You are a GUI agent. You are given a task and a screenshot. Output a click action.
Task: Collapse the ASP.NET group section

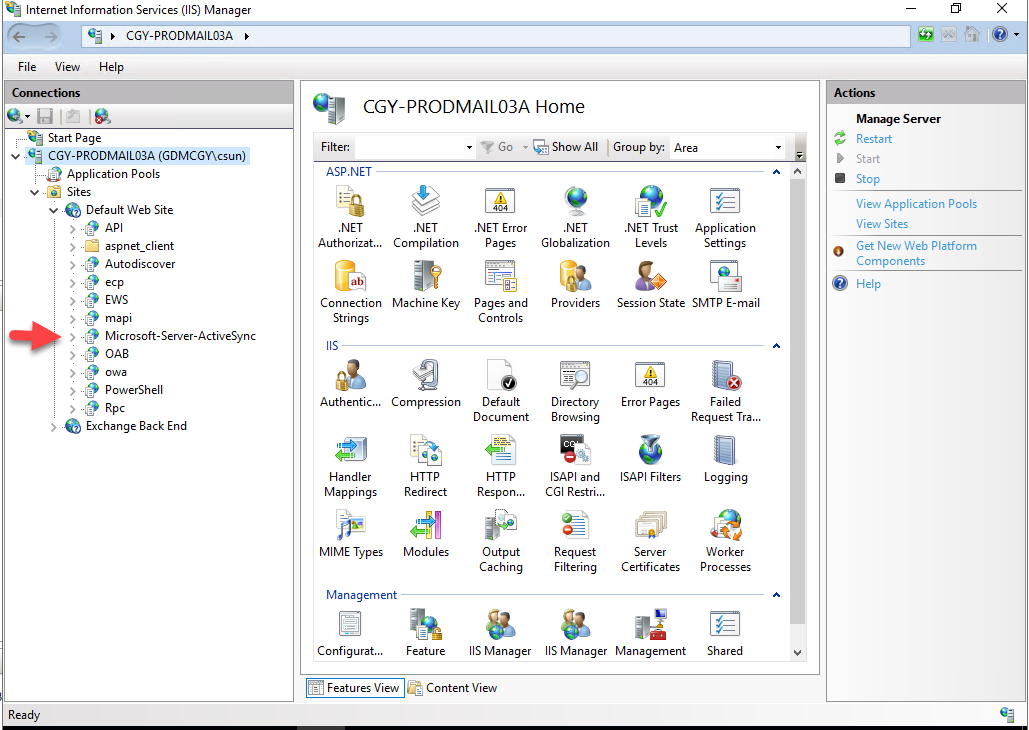pos(776,172)
